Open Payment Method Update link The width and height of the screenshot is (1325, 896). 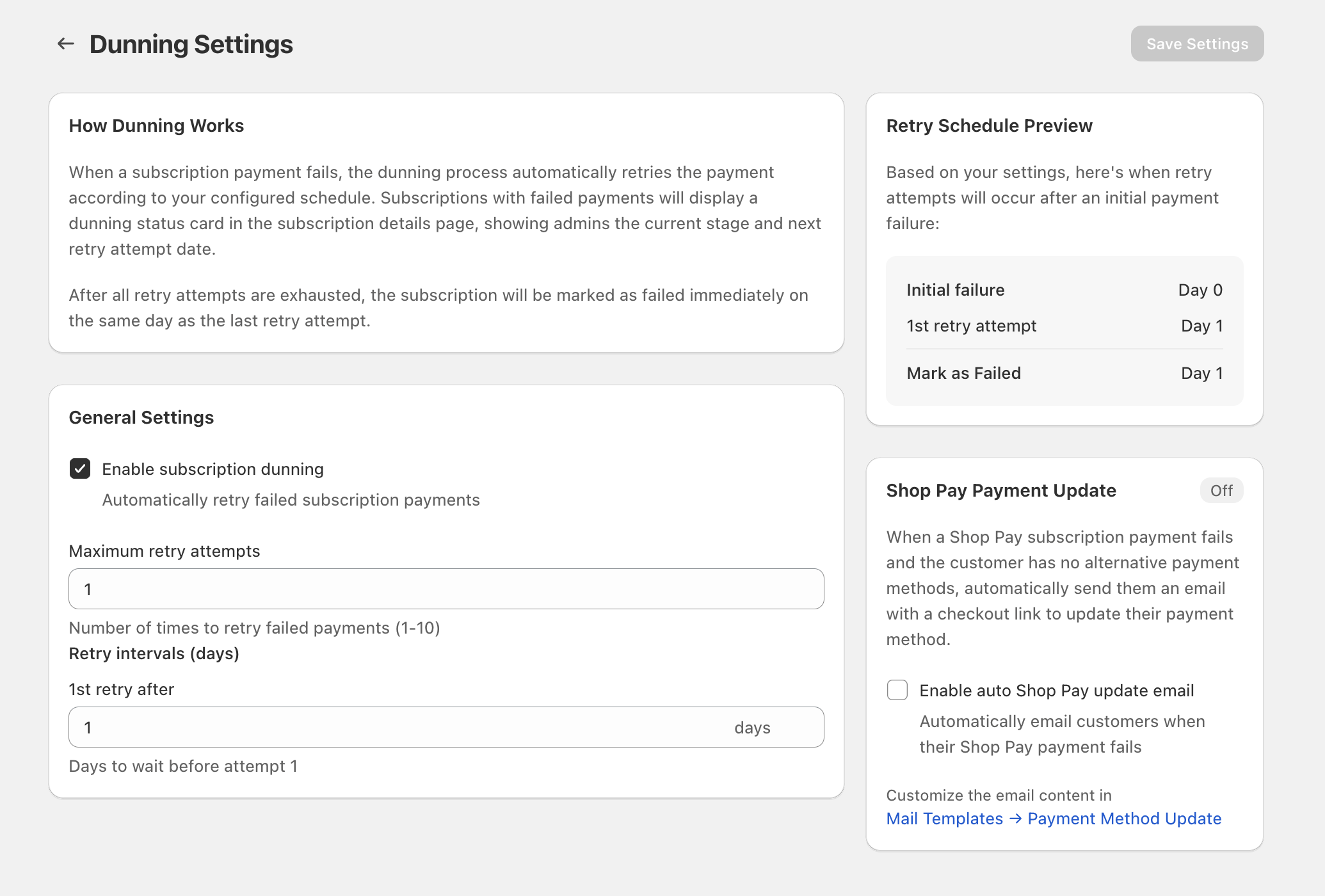[x=1125, y=819]
